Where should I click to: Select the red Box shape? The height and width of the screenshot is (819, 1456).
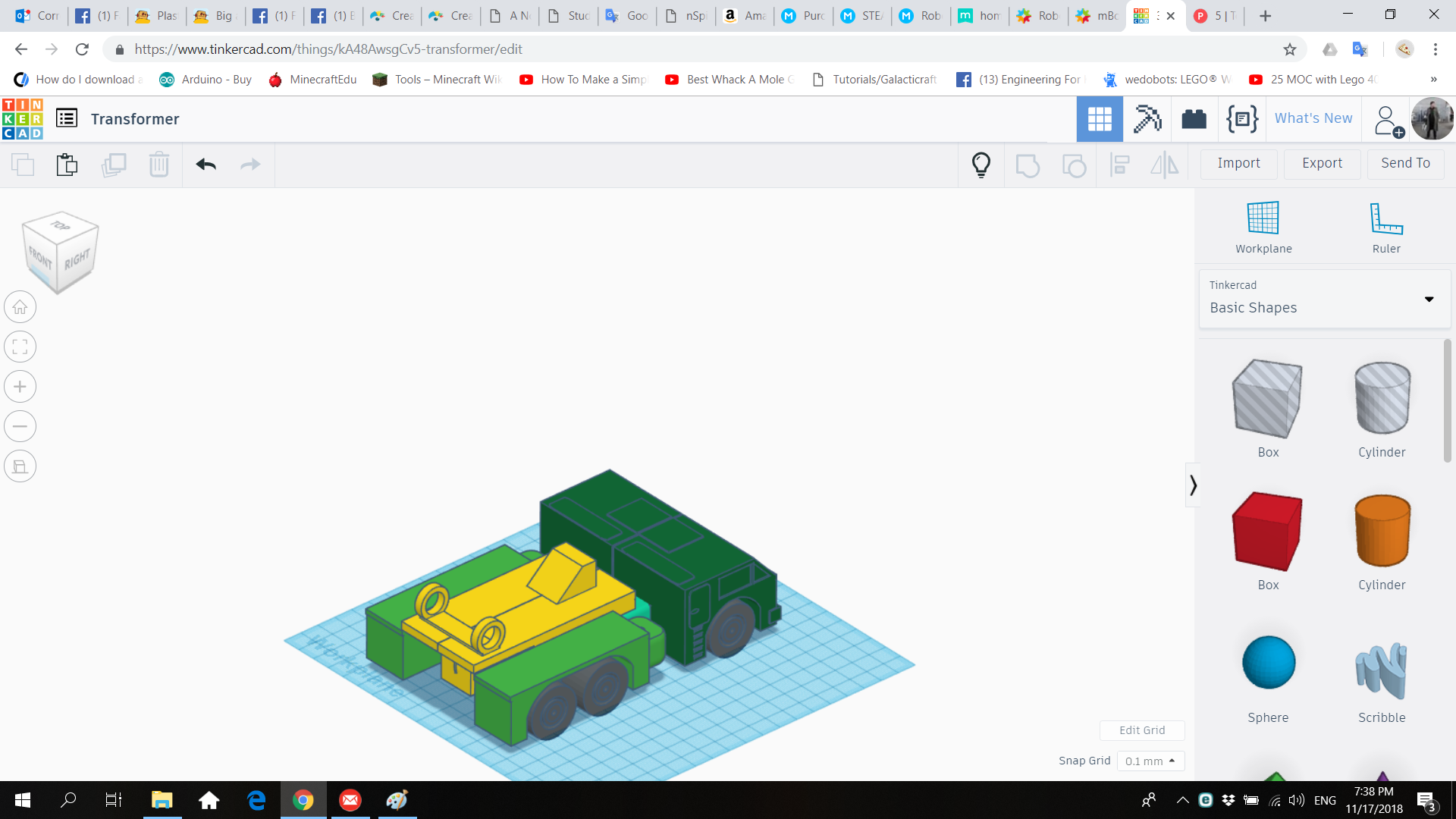1267,532
